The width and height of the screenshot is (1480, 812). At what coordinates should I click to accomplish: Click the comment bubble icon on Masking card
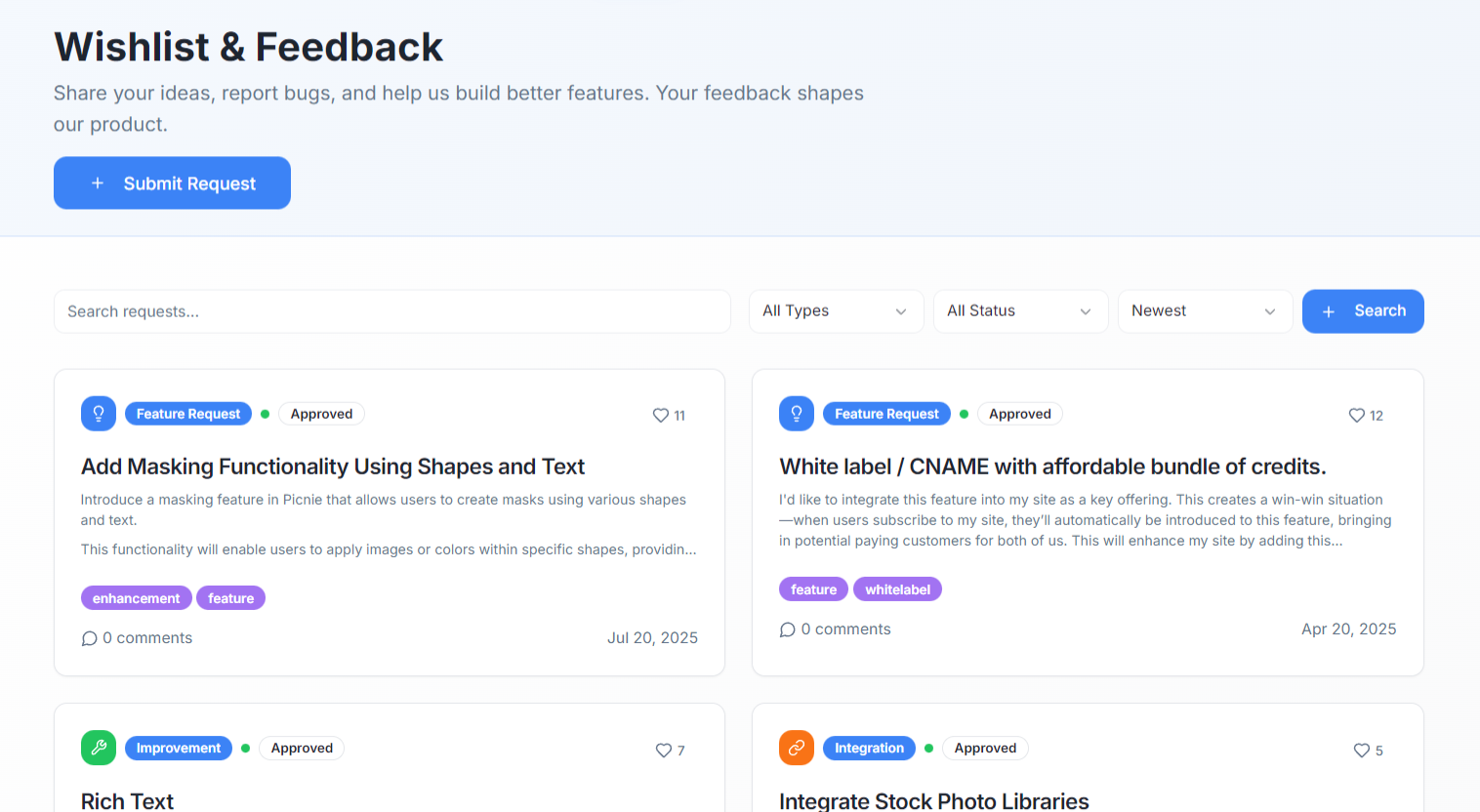coord(90,637)
